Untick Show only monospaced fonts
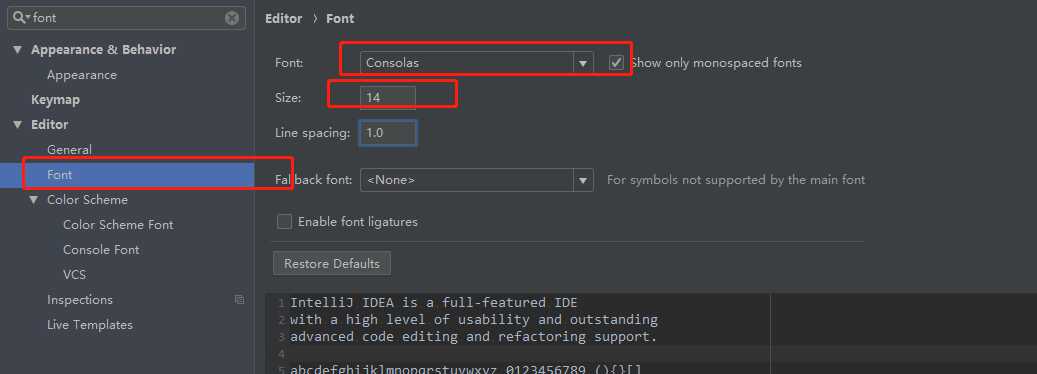 click(x=616, y=63)
